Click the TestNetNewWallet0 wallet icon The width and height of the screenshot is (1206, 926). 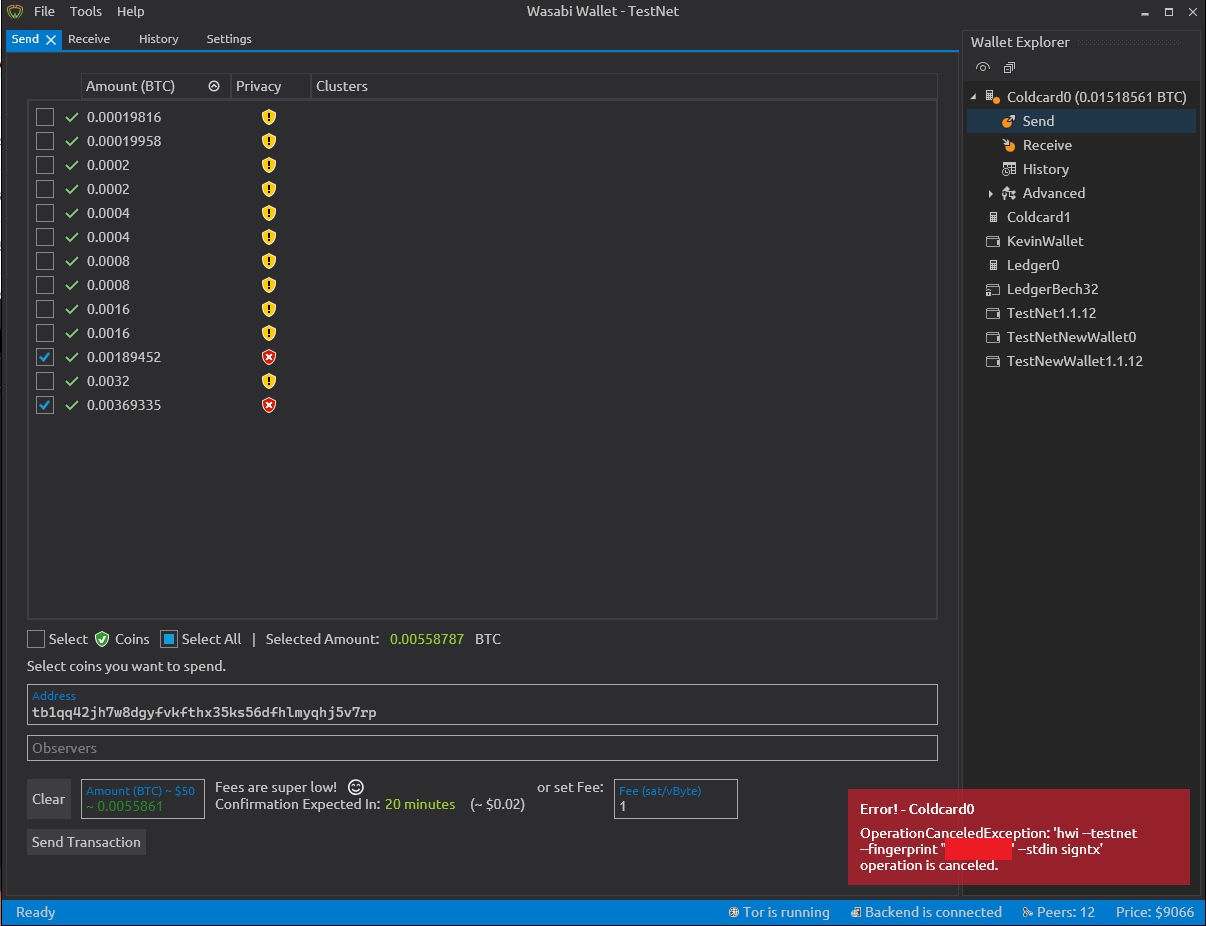click(993, 337)
